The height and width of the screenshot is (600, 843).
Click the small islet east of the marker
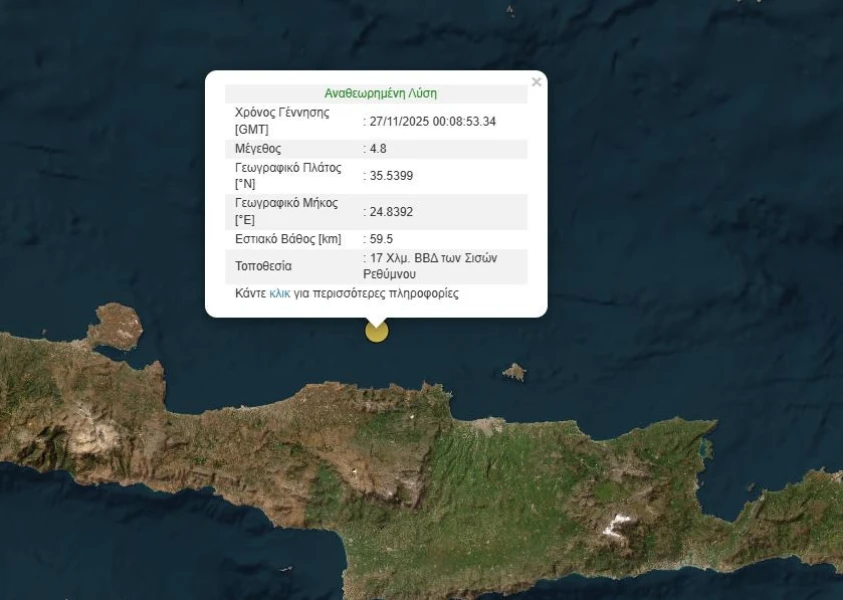(514, 372)
